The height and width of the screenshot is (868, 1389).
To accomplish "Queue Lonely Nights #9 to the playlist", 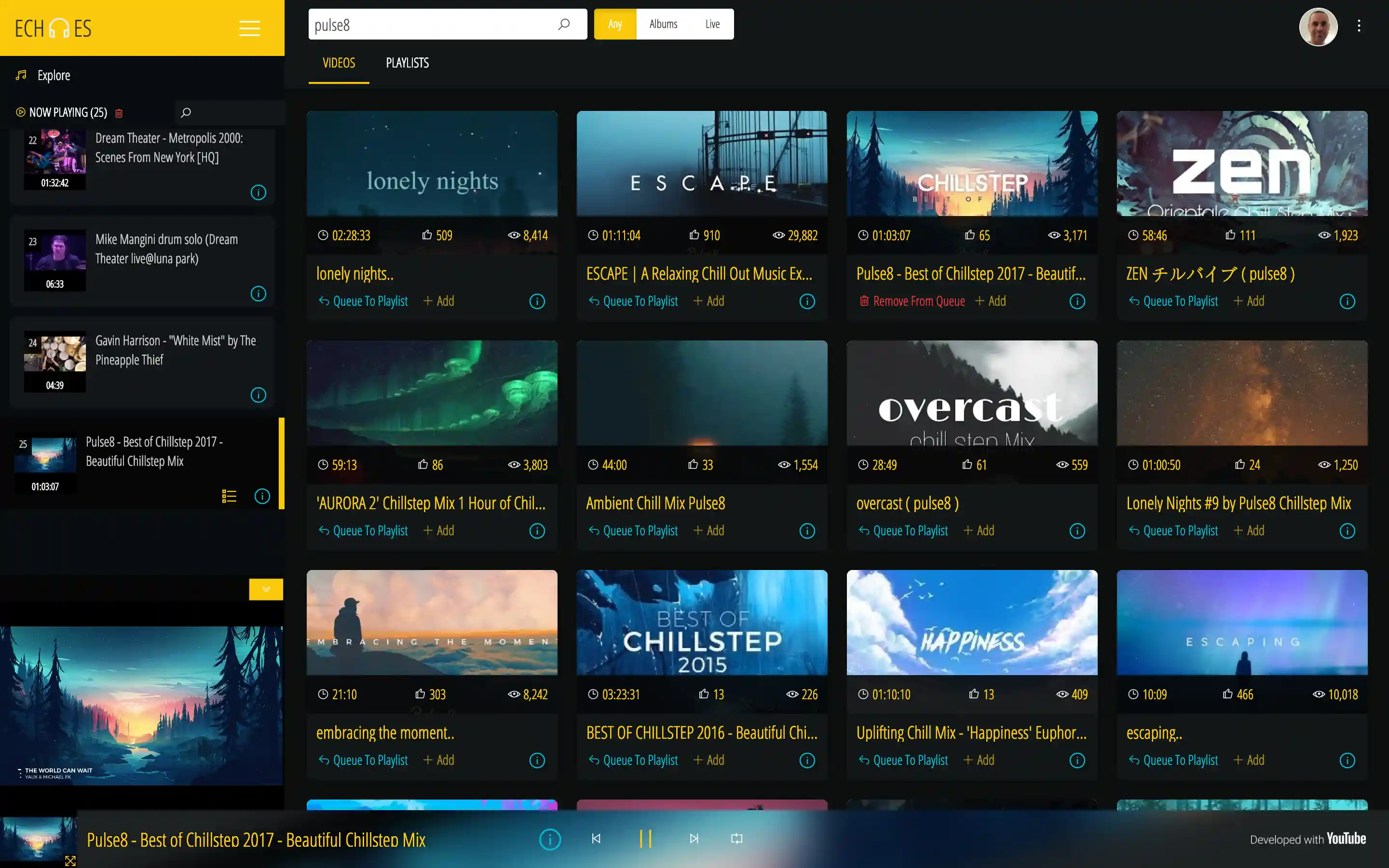I will click(x=1173, y=531).
